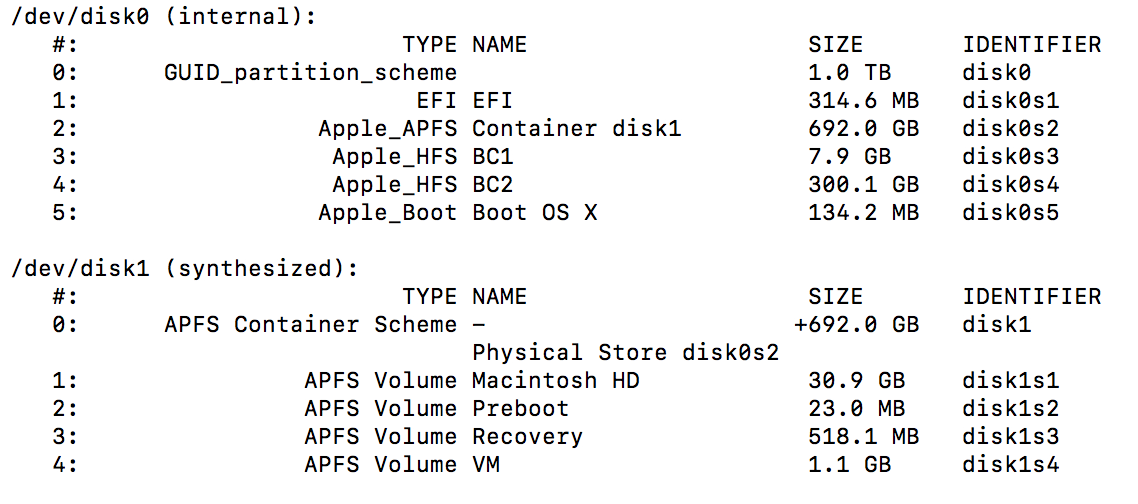Click the disk1s4 identifier
The width and height of the screenshot is (1138, 504).
[x=1010, y=463]
